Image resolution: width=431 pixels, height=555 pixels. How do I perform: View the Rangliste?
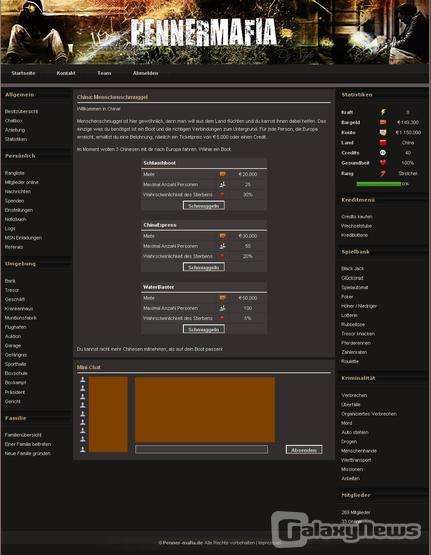tap(15, 173)
